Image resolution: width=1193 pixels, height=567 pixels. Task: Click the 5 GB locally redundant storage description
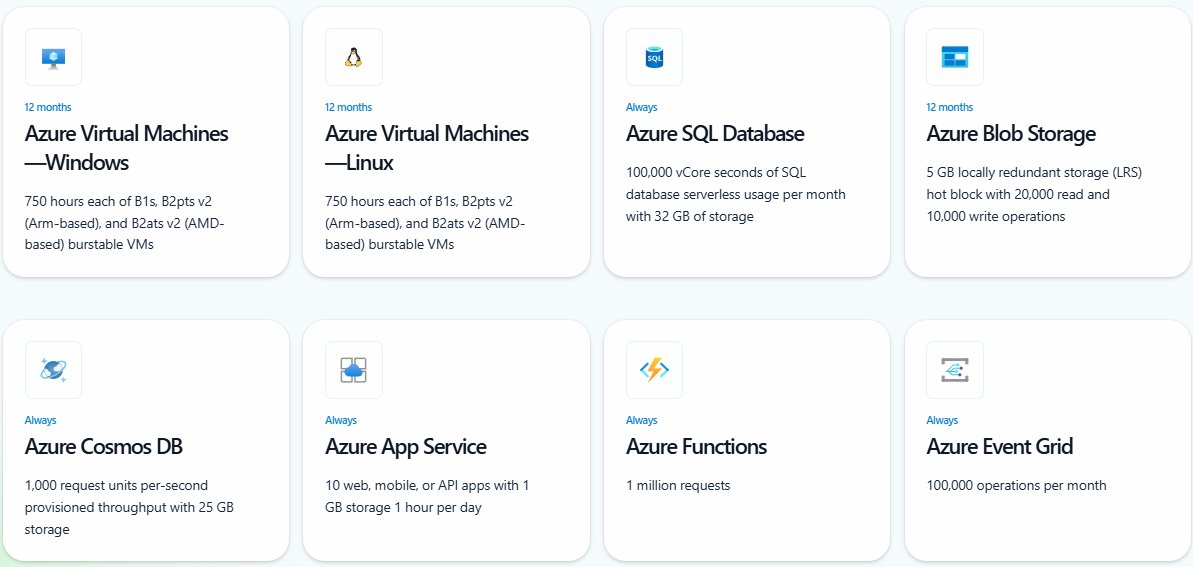point(1034,194)
